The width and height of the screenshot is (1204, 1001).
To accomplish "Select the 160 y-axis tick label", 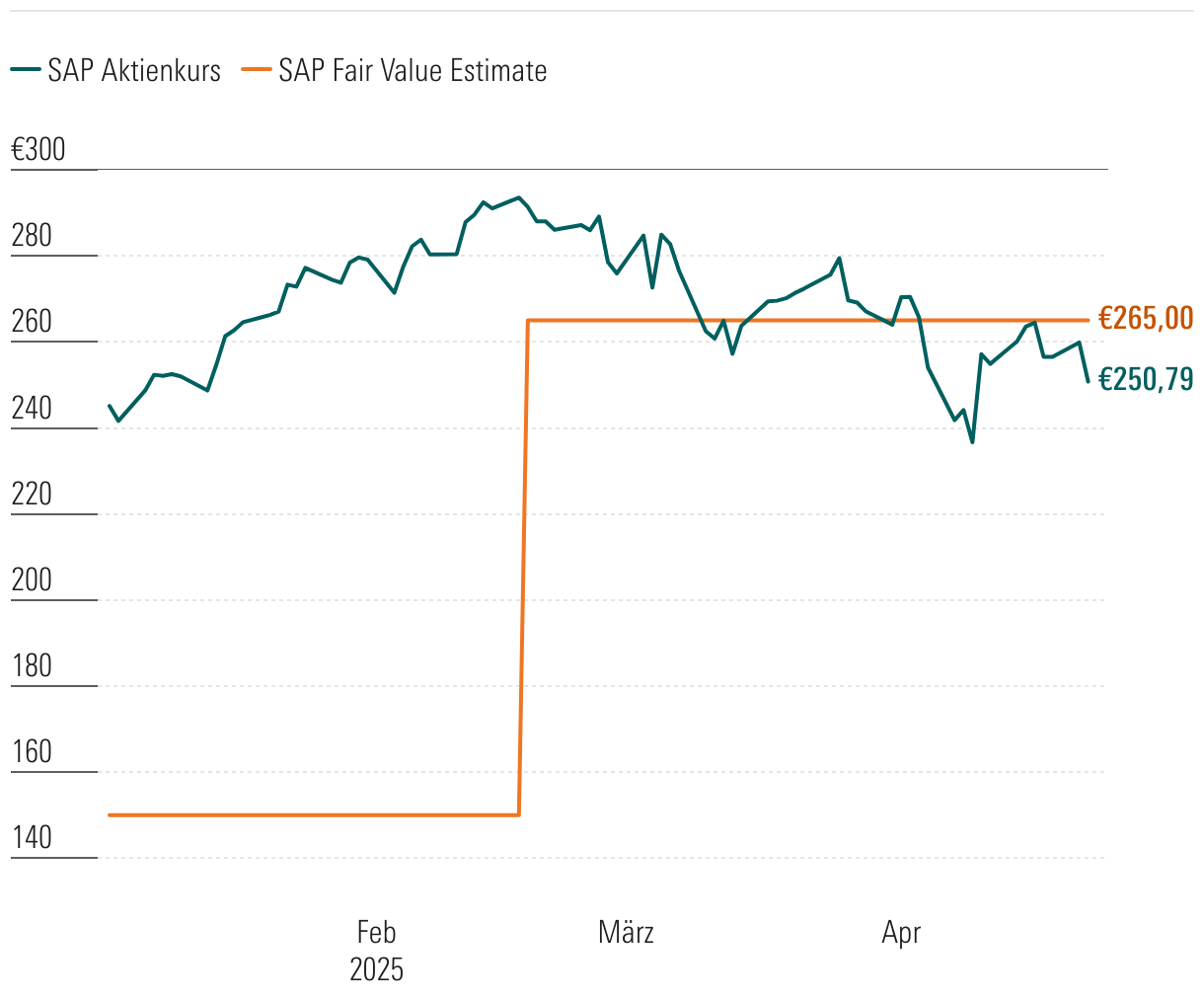I will 32,752.
